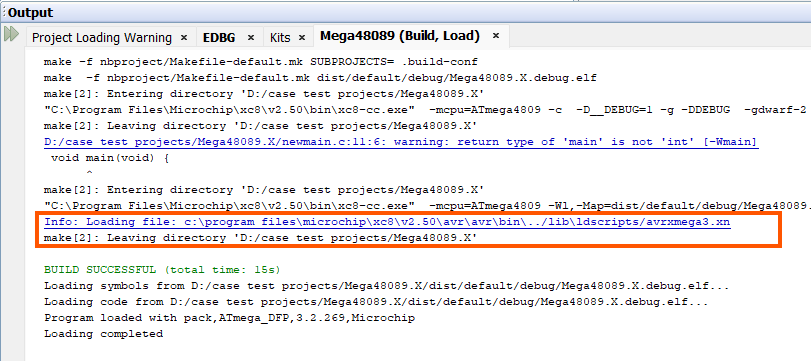Click the green re-run double-arrow icon
Viewport: 811px width, 361px height.
[x=11, y=35]
